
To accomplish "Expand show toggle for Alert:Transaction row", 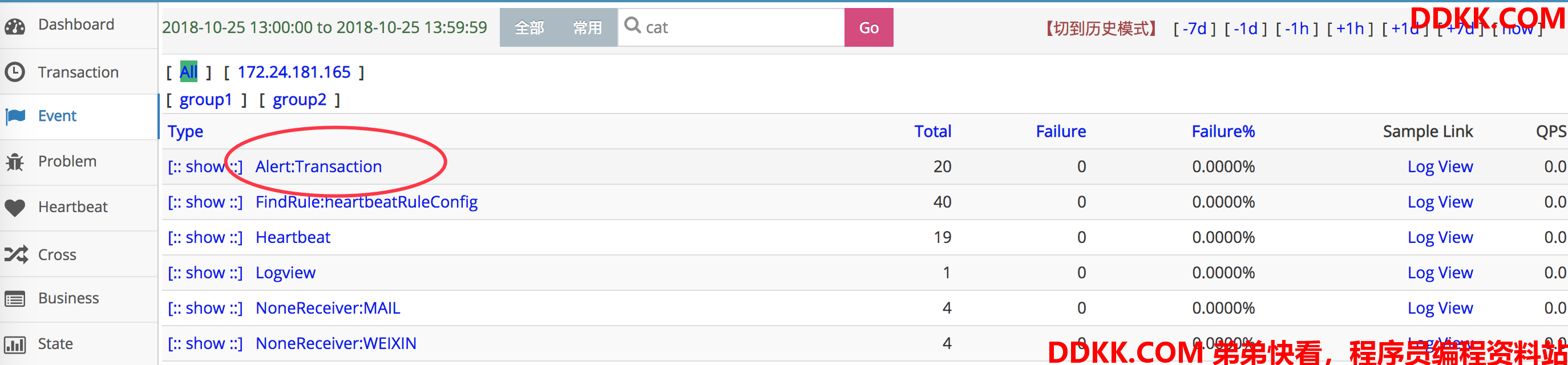I will [204, 167].
